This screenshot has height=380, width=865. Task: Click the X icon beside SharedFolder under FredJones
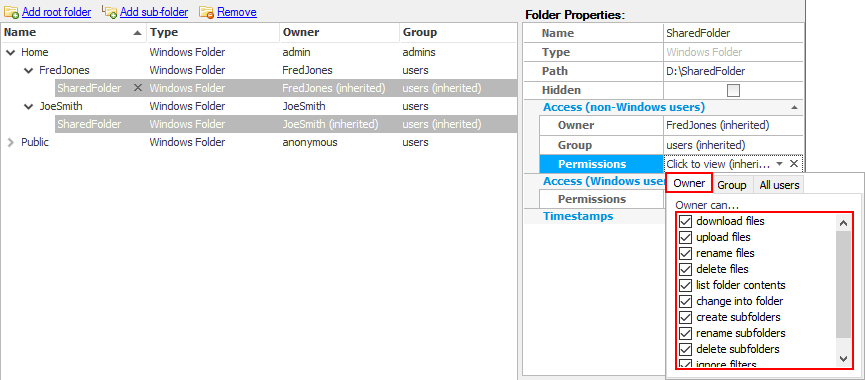click(138, 88)
